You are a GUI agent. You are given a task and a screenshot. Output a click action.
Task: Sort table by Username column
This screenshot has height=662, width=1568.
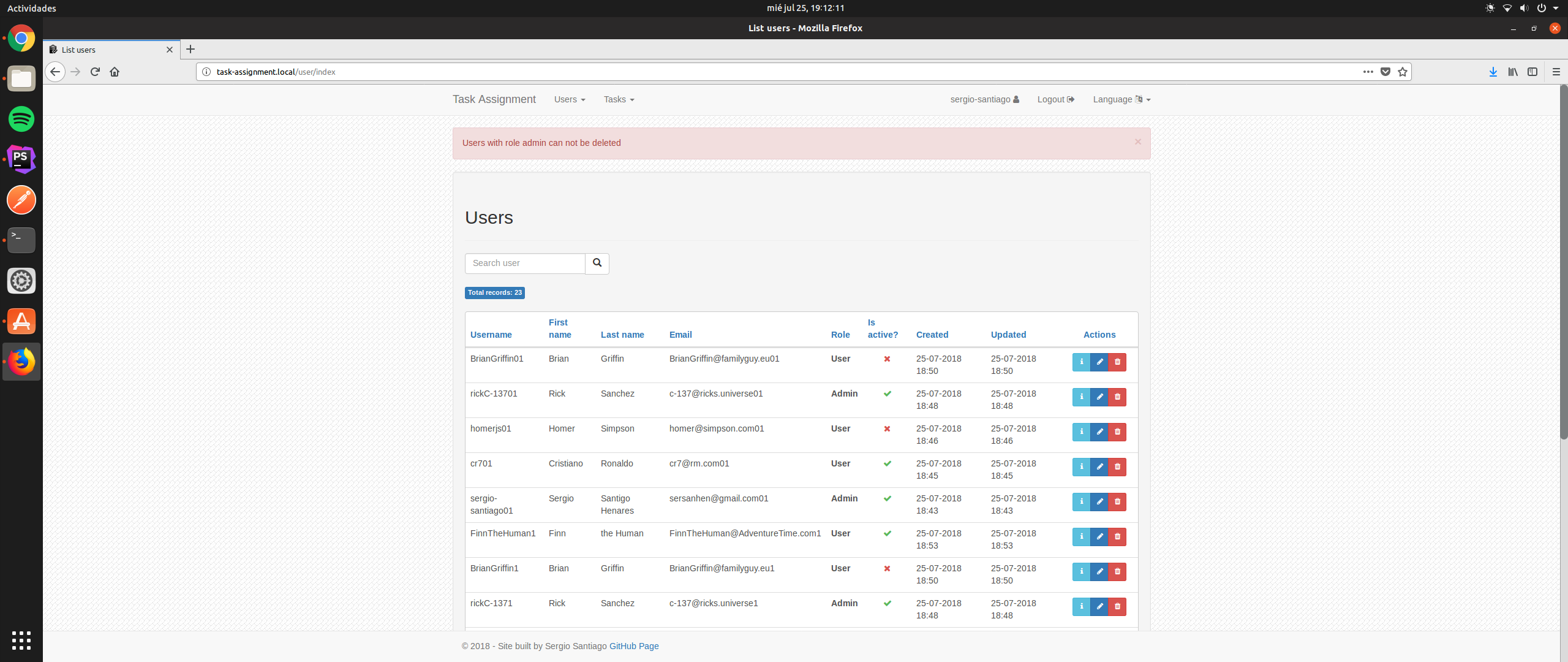click(491, 335)
